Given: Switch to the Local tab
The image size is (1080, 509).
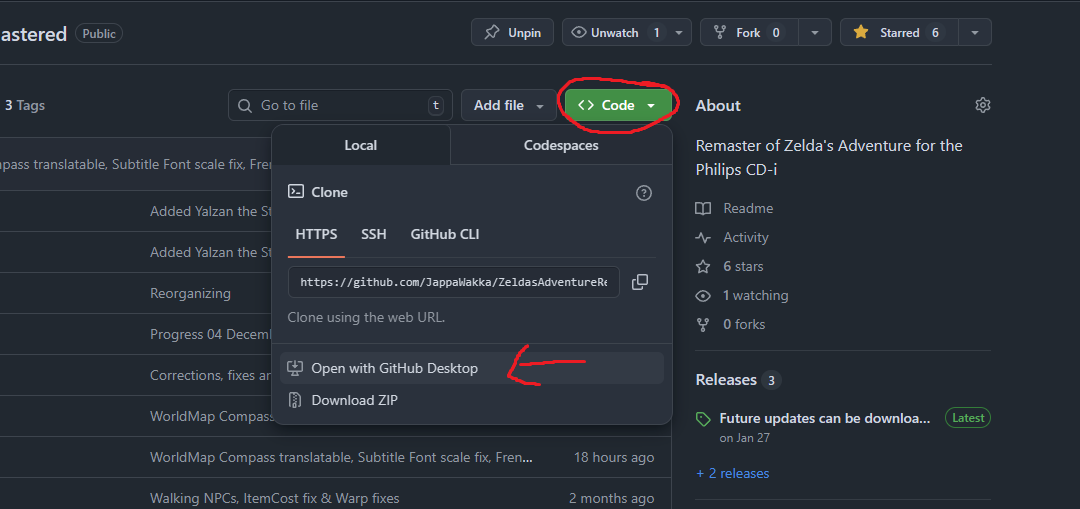Looking at the screenshot, I should click(x=360, y=145).
